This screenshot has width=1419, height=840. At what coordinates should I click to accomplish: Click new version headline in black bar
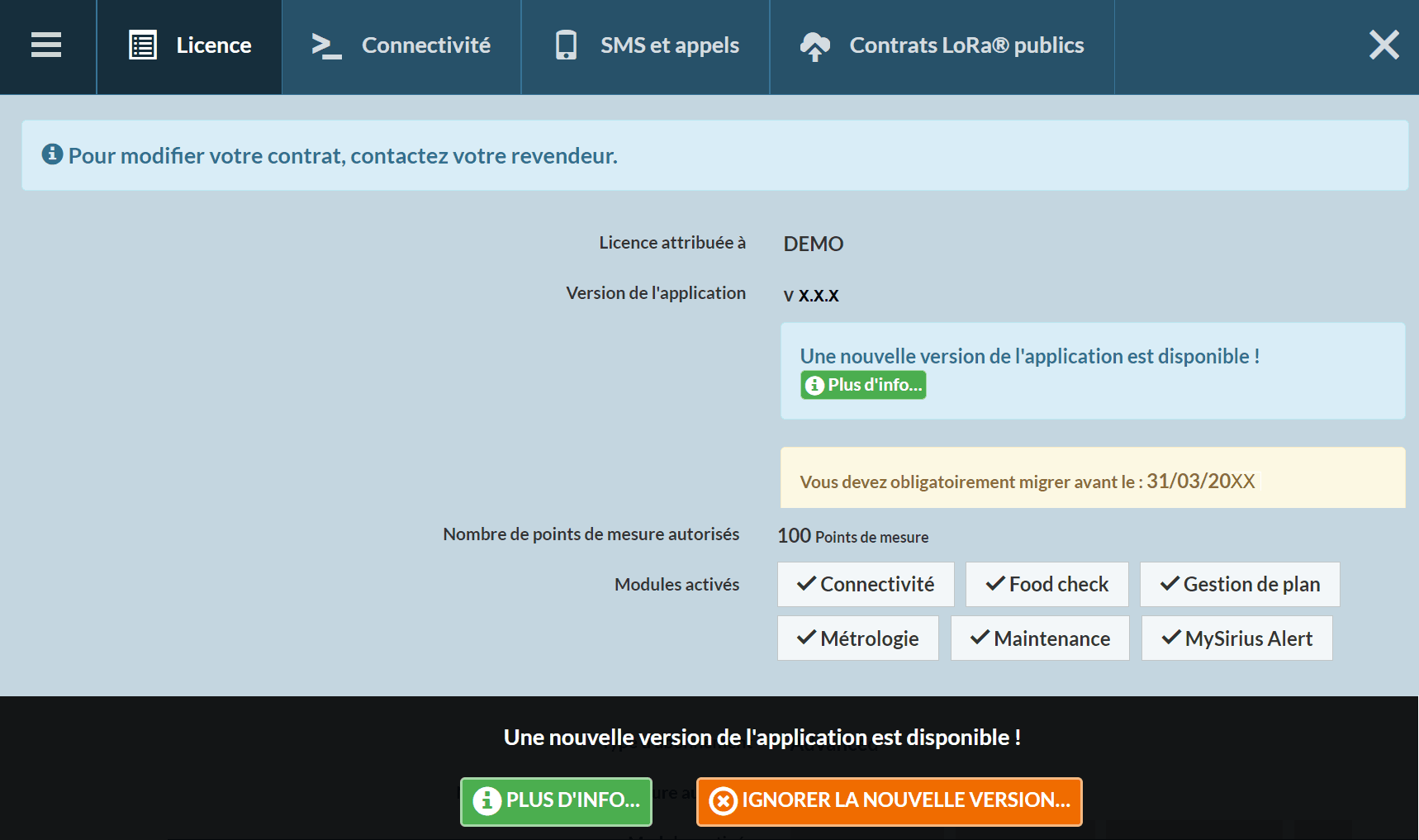762,738
